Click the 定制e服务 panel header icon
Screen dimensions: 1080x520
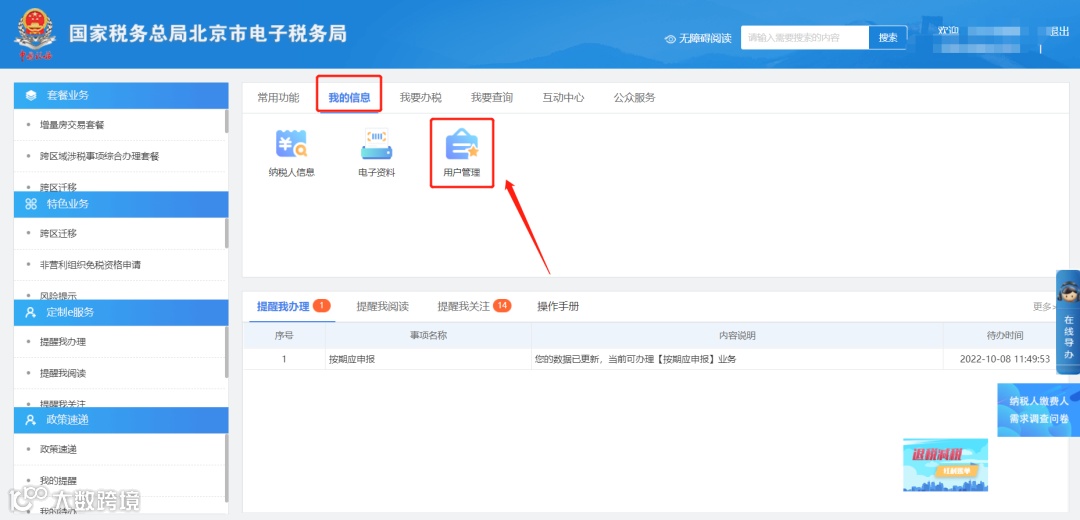(x=30, y=312)
